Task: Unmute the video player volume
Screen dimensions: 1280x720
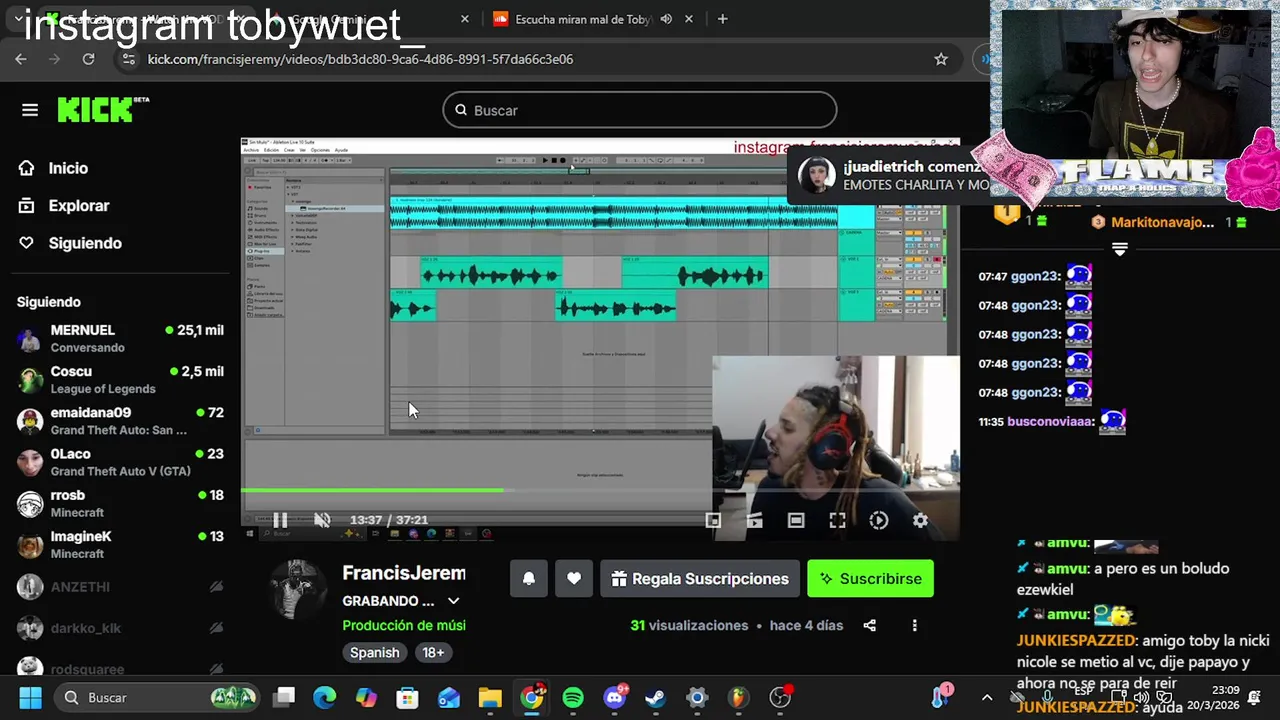Action: point(322,520)
